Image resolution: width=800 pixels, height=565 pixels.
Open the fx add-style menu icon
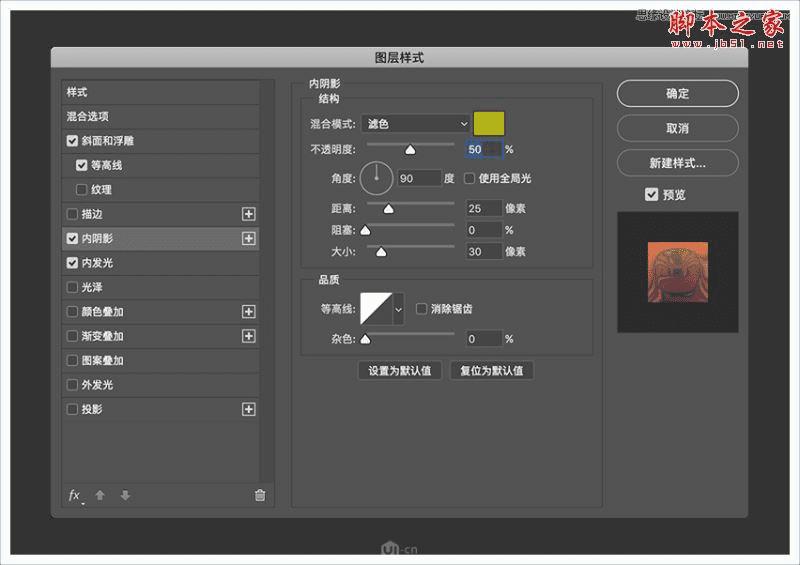(76, 496)
